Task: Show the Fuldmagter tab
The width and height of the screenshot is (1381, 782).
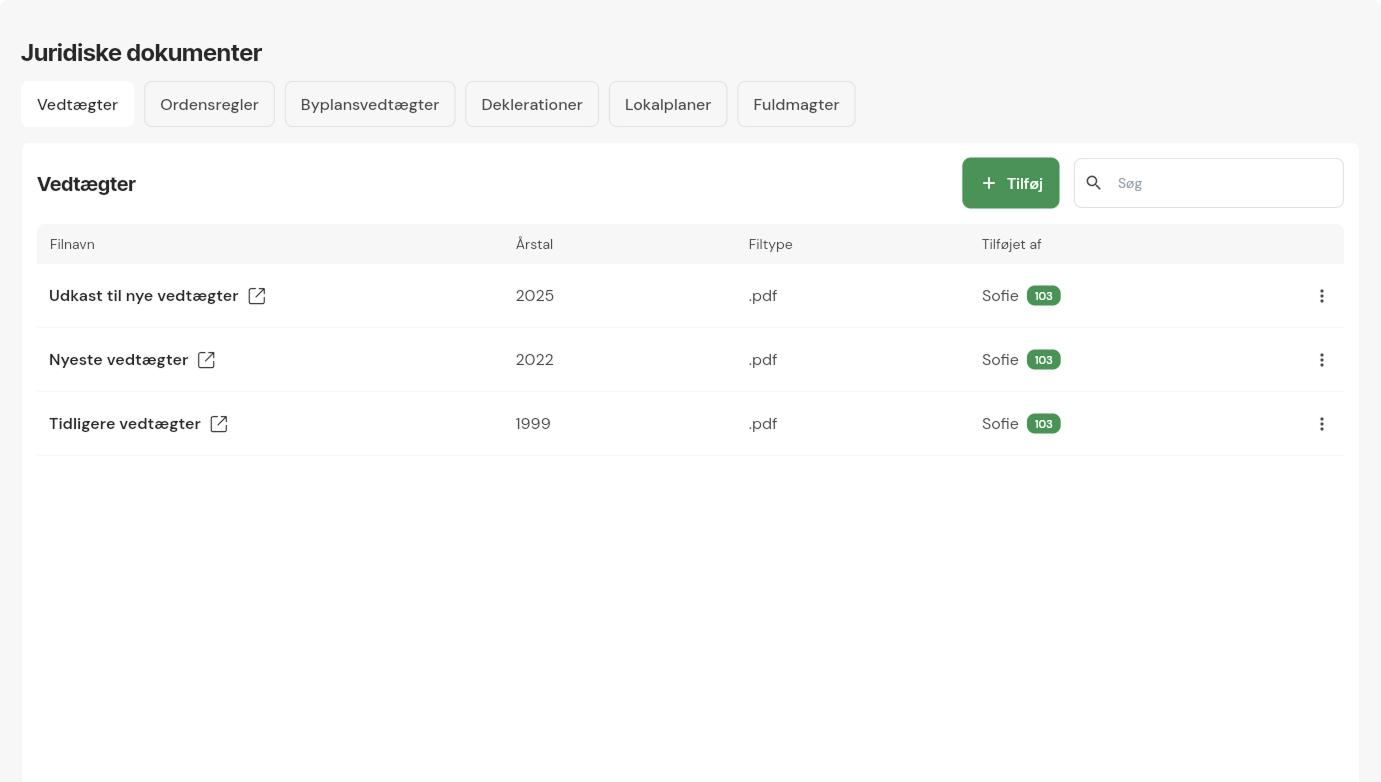Action: pos(796,104)
